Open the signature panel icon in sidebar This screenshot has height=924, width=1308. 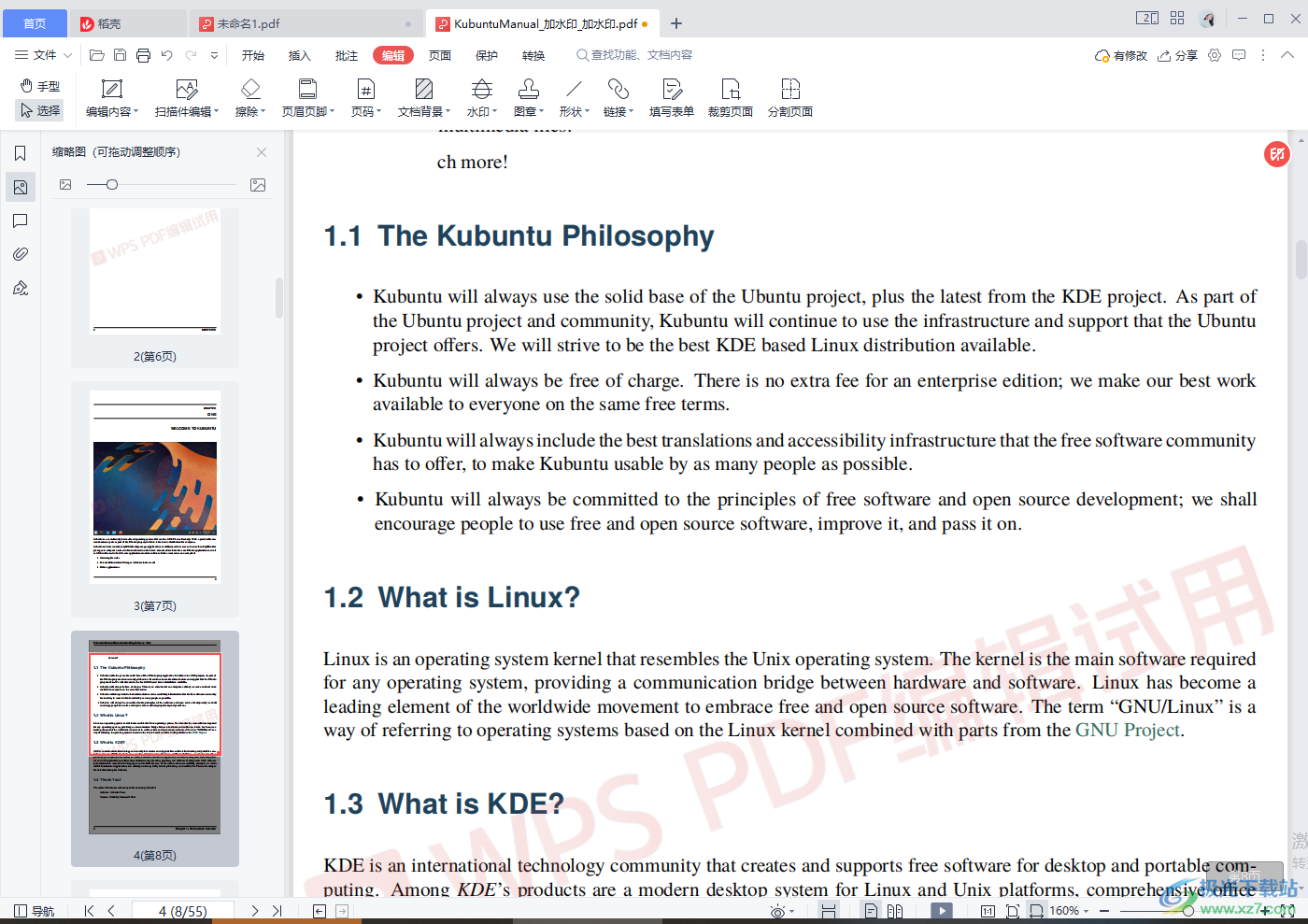coord(21,288)
